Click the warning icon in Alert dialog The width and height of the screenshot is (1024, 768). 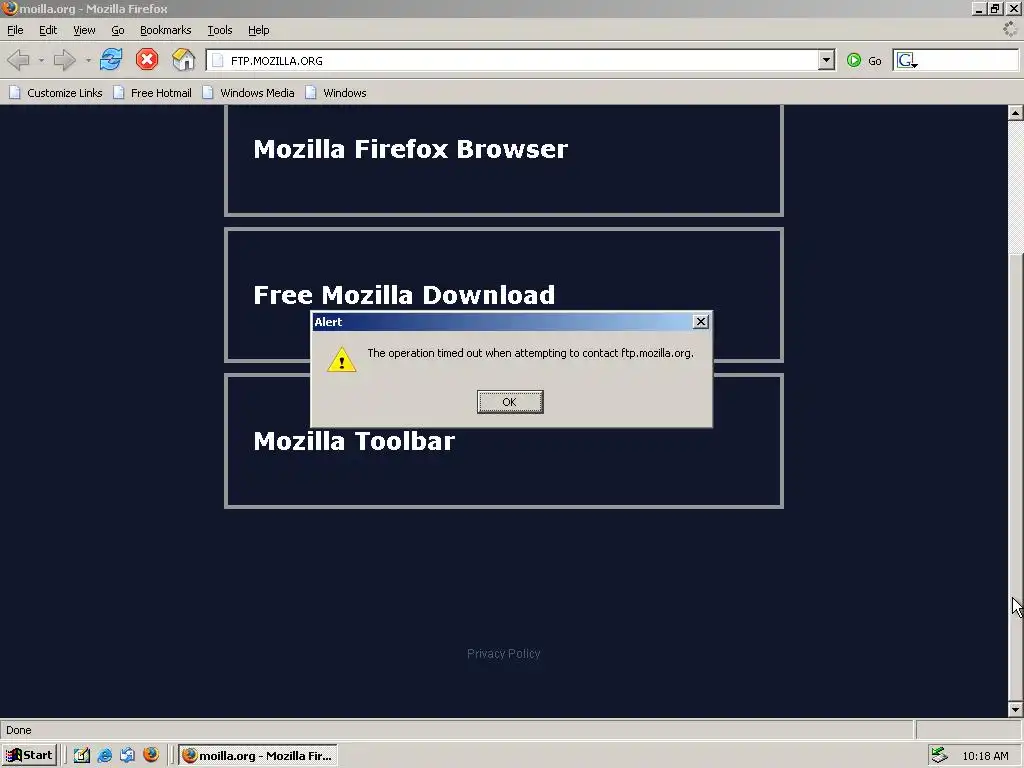tap(342, 360)
